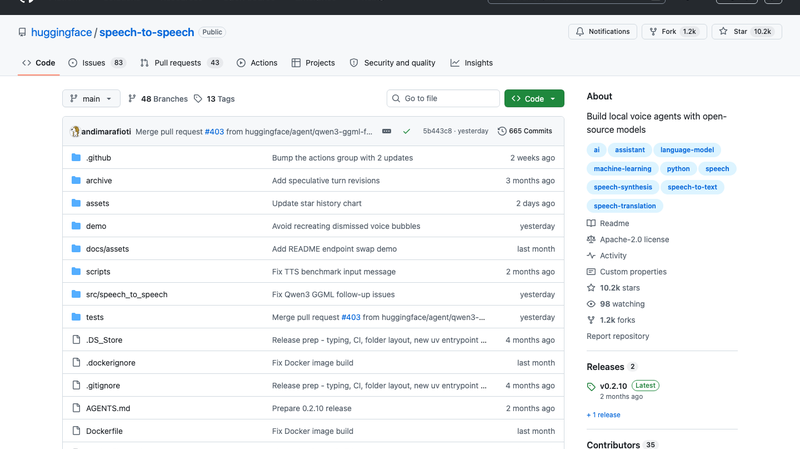
Task: Click the Dockerfile file icon
Action: point(76,431)
